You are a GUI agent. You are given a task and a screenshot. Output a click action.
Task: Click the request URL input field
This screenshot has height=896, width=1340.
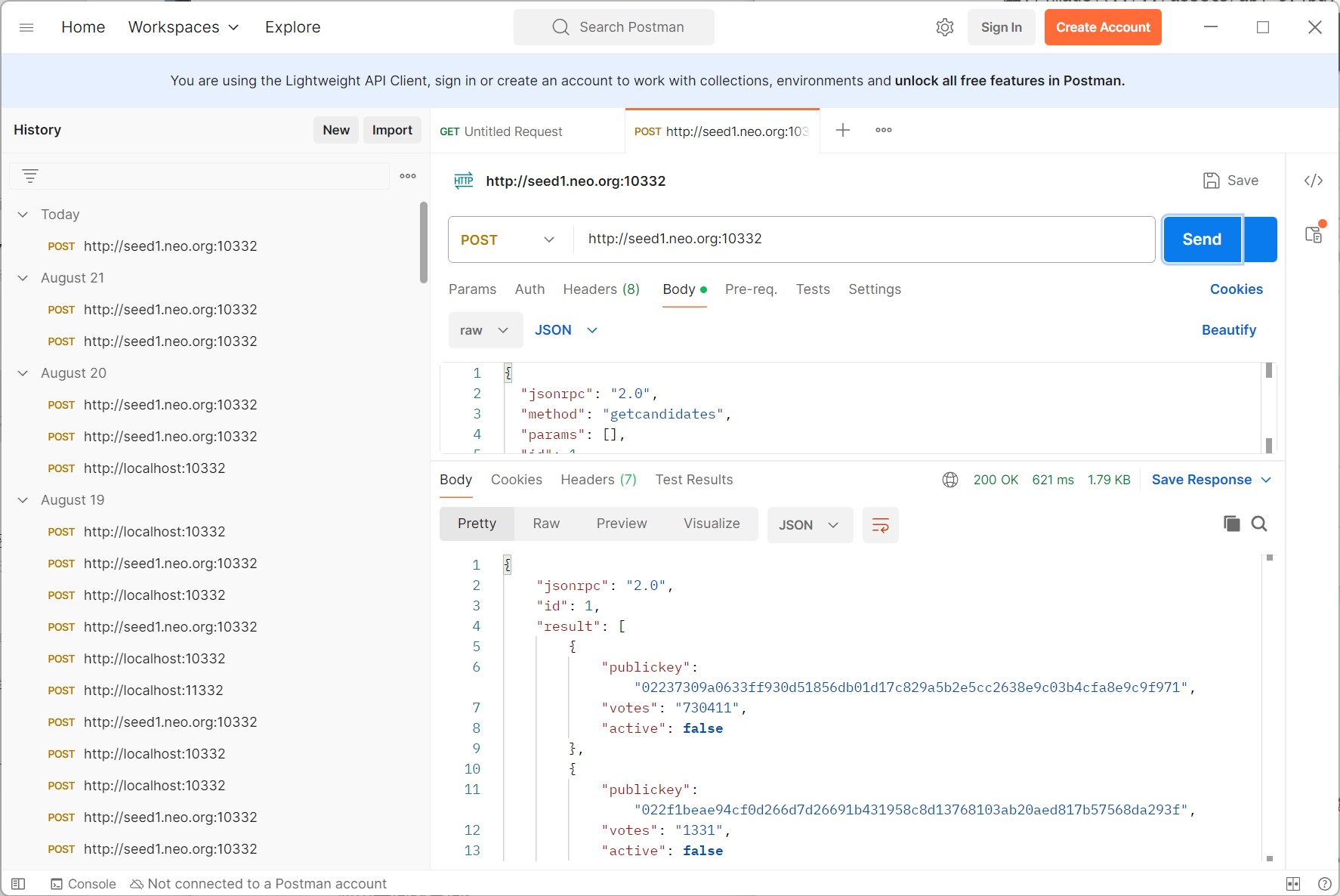863,239
